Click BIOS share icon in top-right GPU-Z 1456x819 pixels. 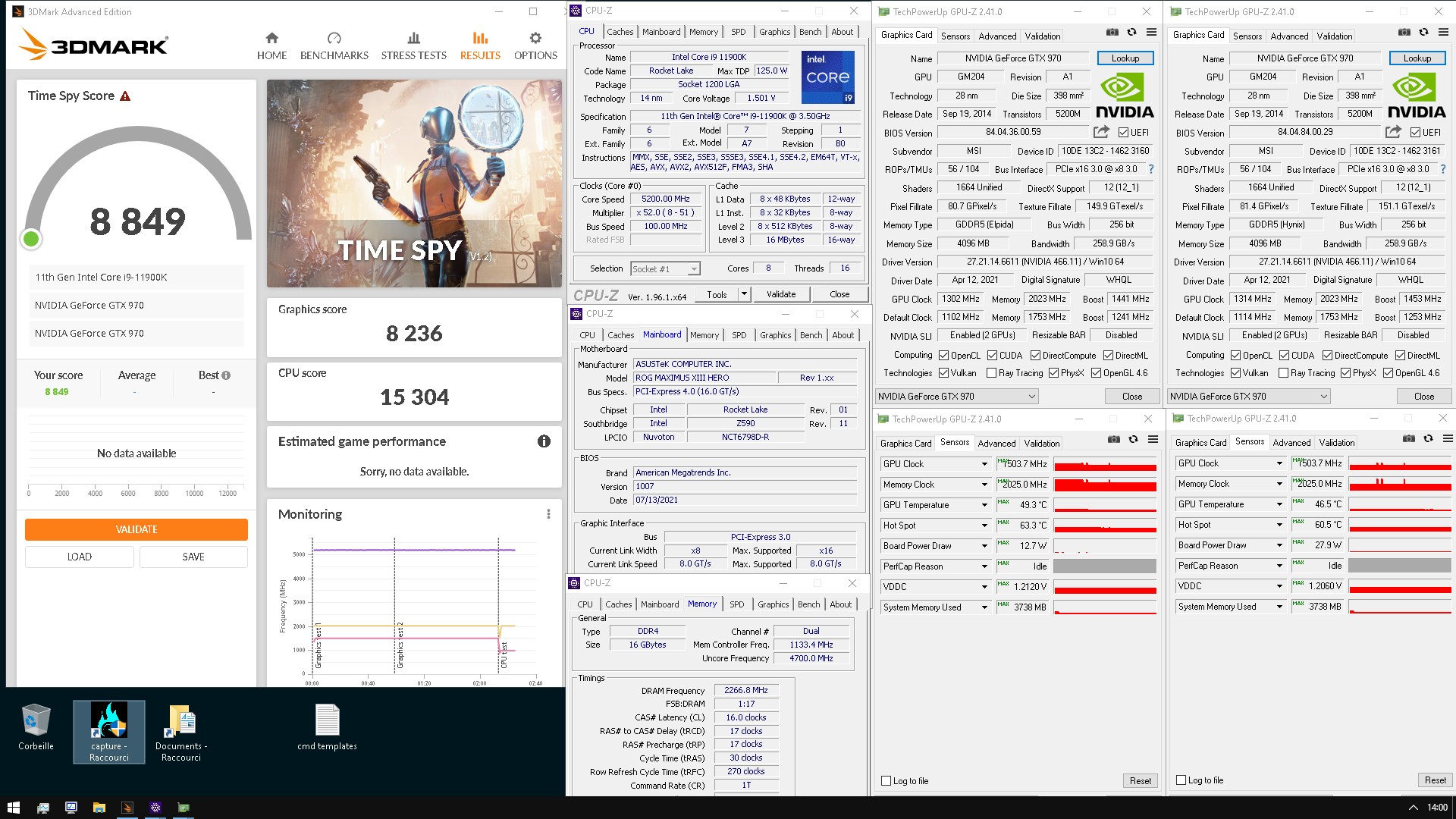[x=1393, y=132]
